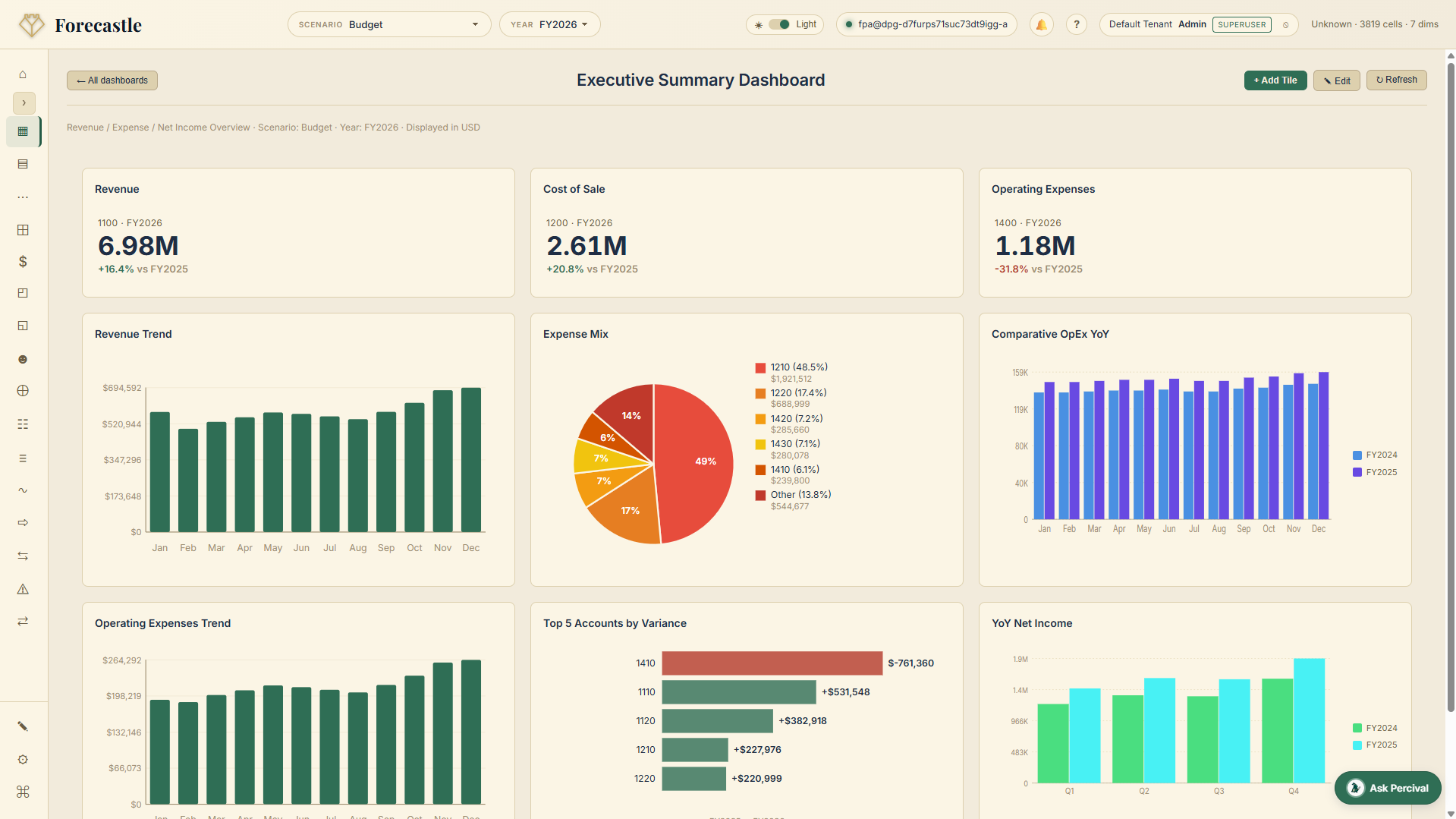Go back via All dashboards link

tap(112, 80)
